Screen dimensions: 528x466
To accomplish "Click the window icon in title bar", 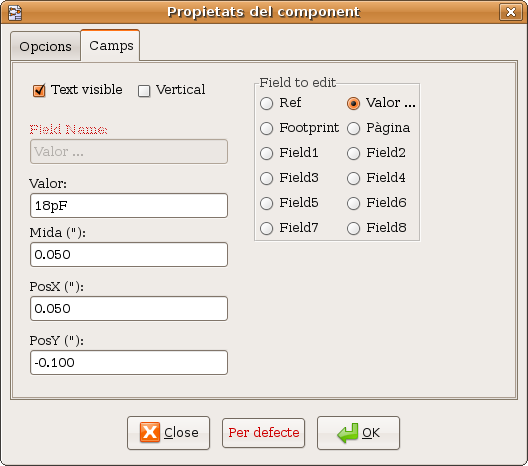I will [15, 13].
